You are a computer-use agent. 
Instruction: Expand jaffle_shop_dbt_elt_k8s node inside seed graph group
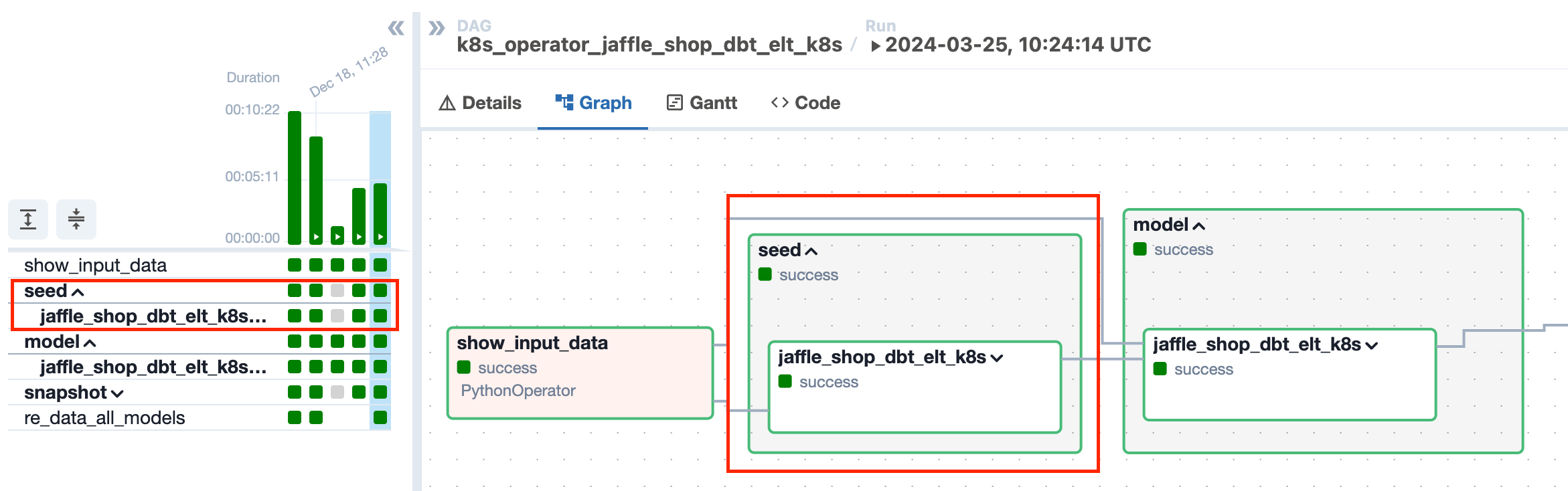coord(997,358)
